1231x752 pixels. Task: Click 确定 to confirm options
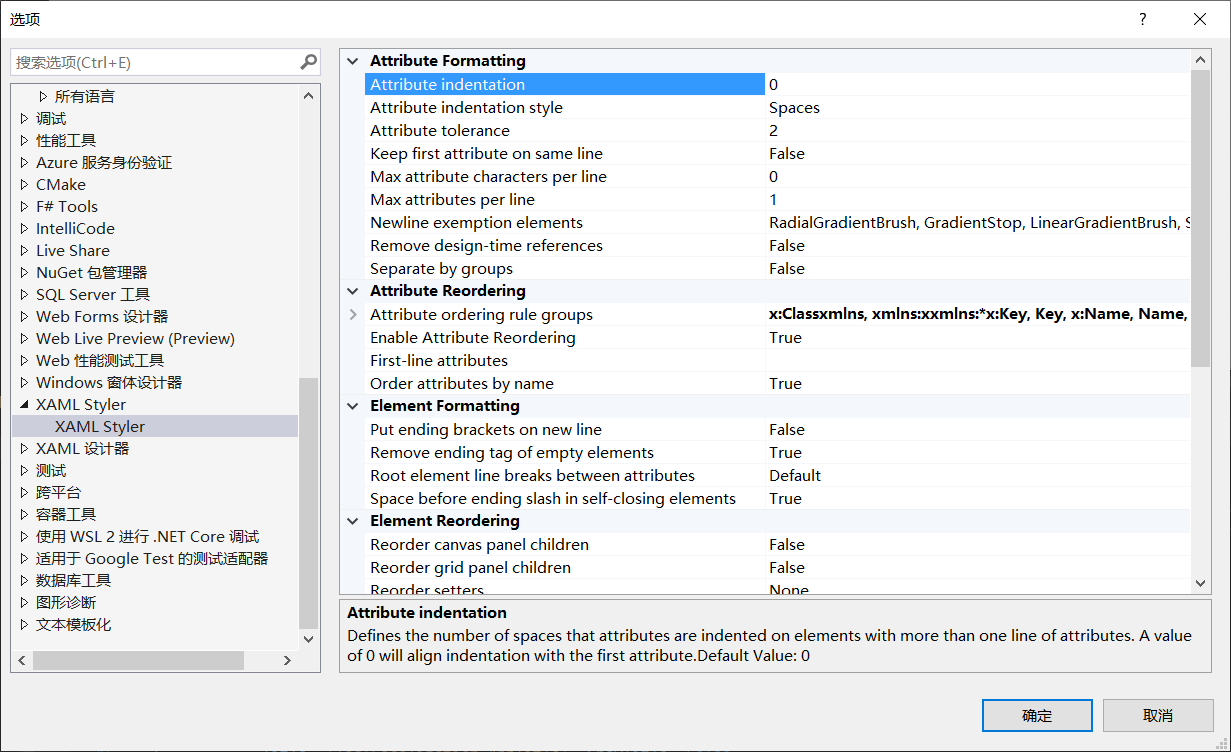pos(1037,715)
